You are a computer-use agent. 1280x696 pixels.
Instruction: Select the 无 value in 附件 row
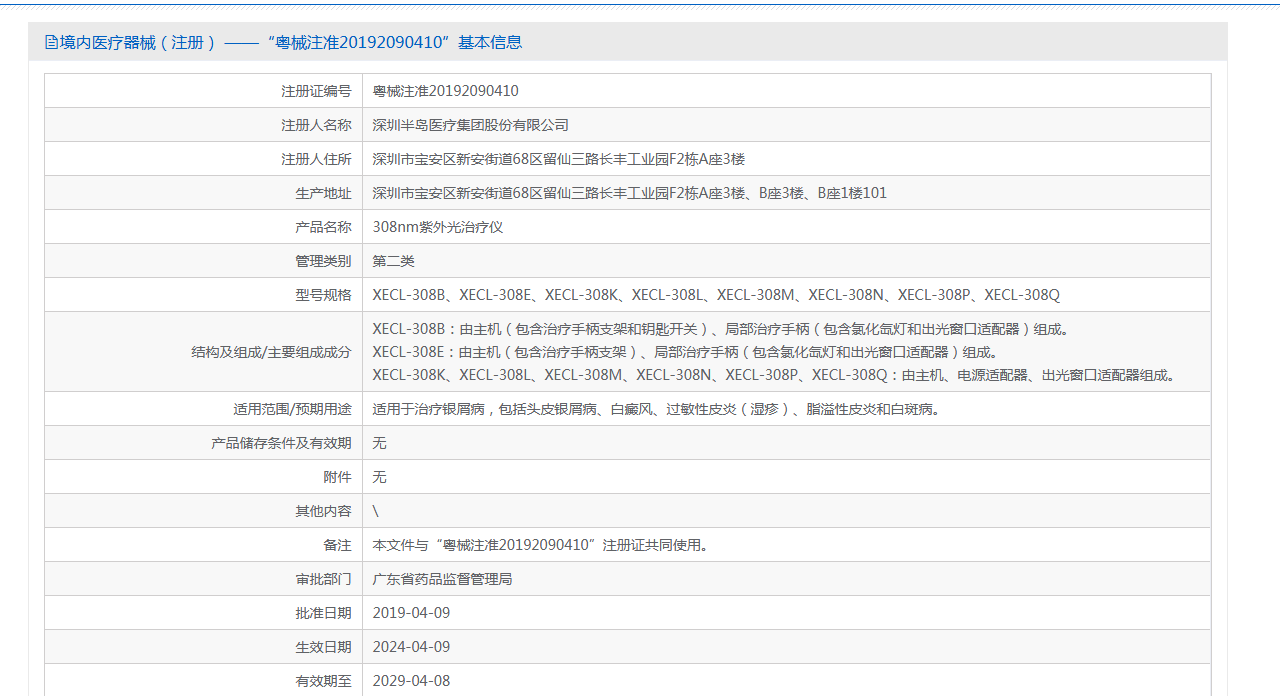(x=380, y=477)
